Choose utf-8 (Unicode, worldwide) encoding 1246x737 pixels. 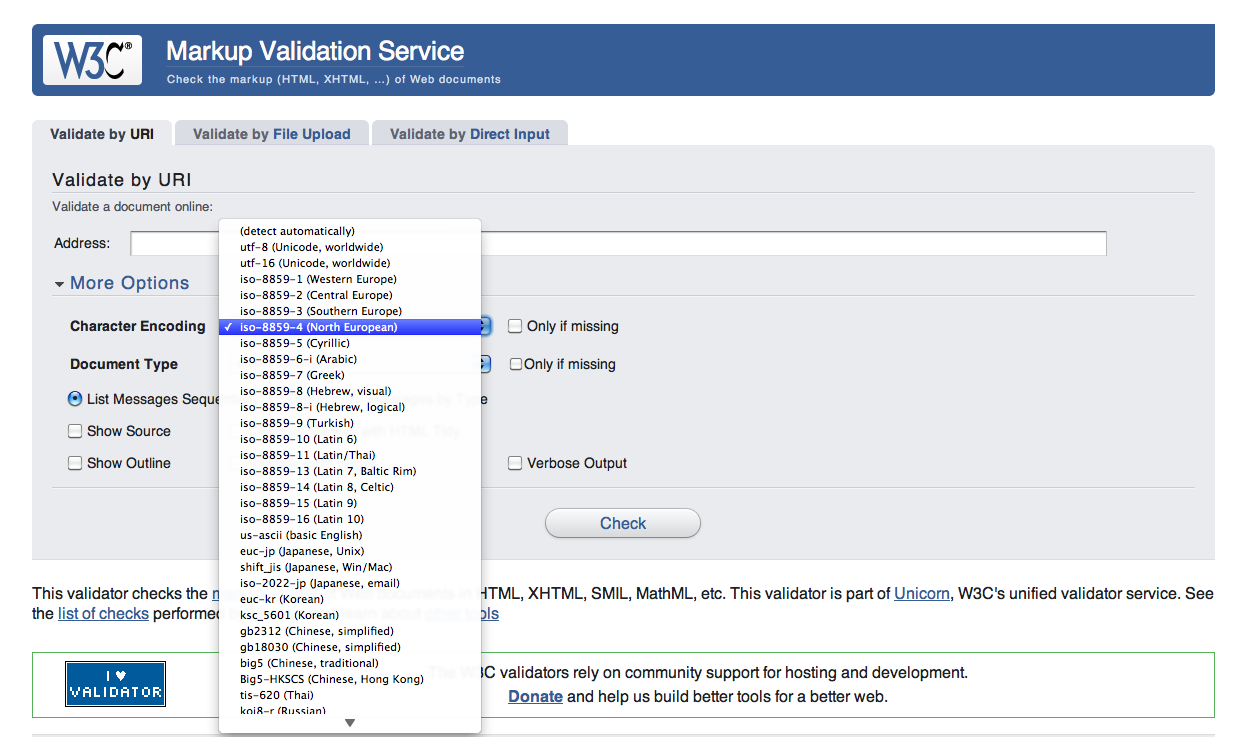point(311,247)
